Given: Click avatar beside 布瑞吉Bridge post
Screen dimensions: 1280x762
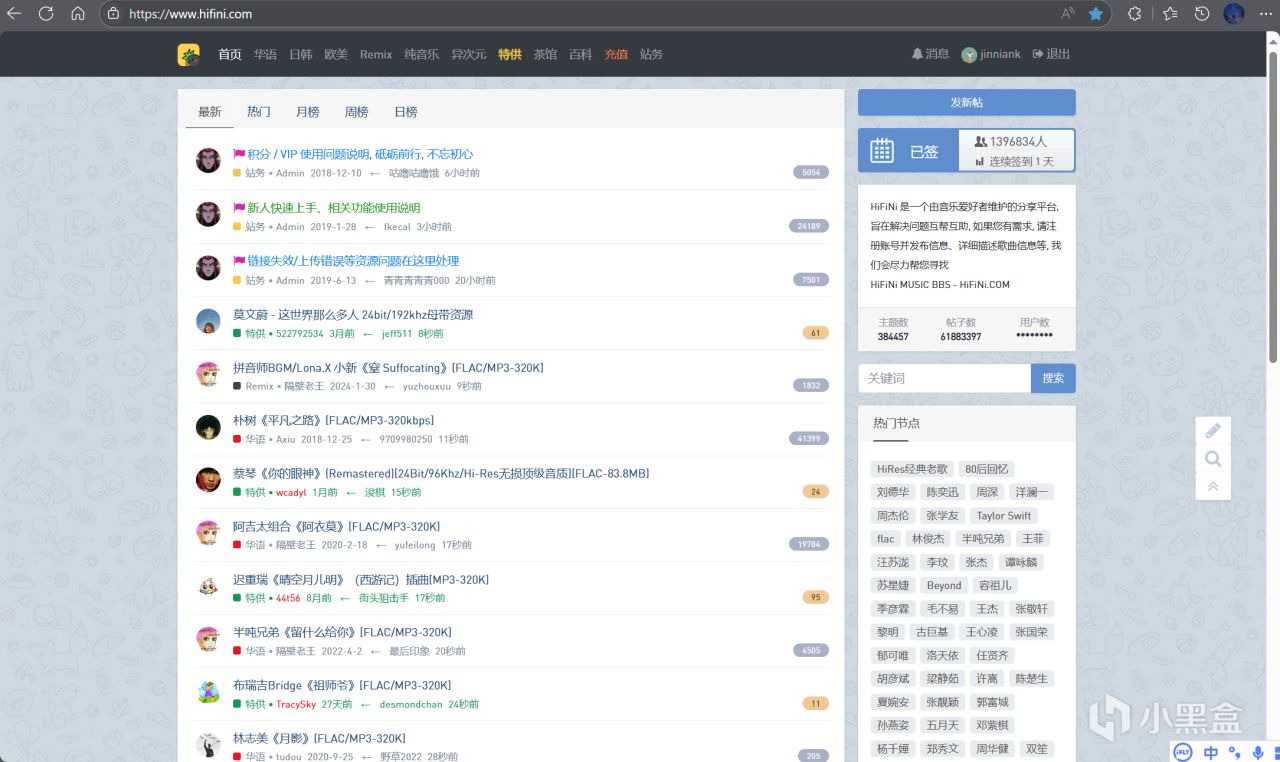Looking at the screenshot, I should point(208,692).
